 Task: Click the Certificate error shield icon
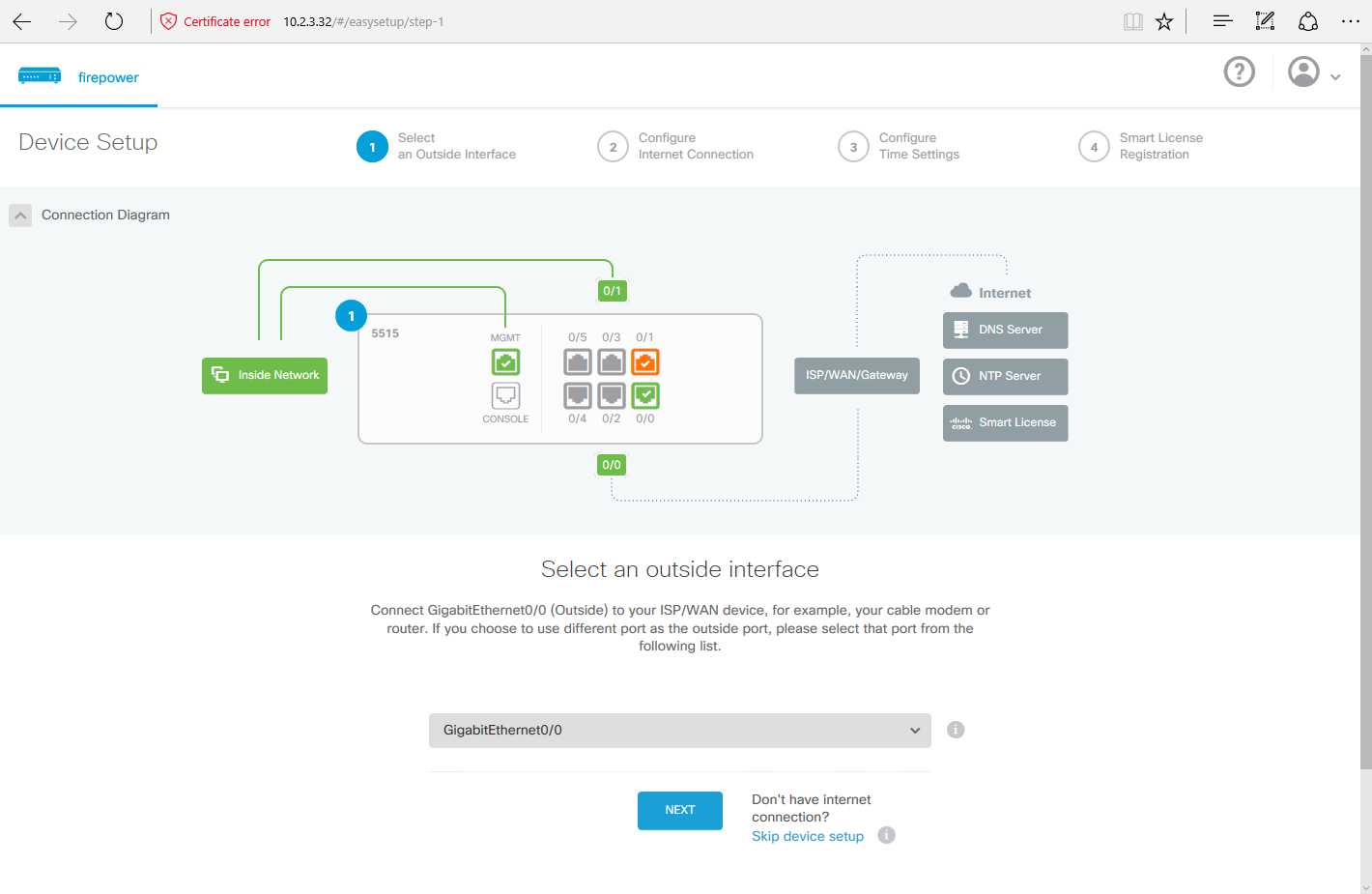coord(168,21)
